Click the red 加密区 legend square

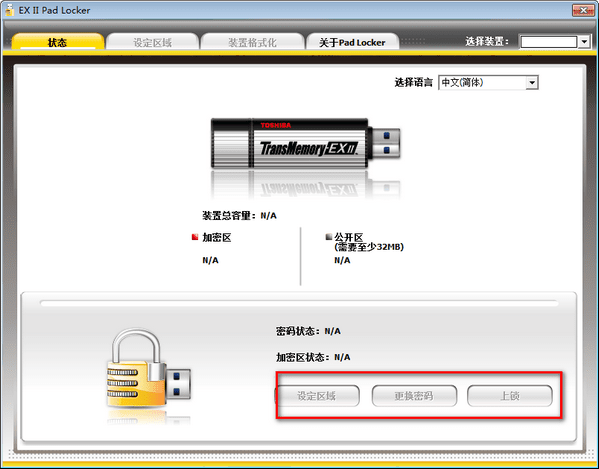pyautogui.click(x=195, y=237)
